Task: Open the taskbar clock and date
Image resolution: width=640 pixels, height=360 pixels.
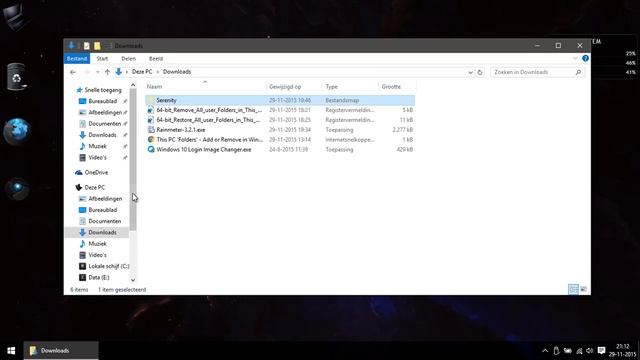Action: tap(622, 351)
